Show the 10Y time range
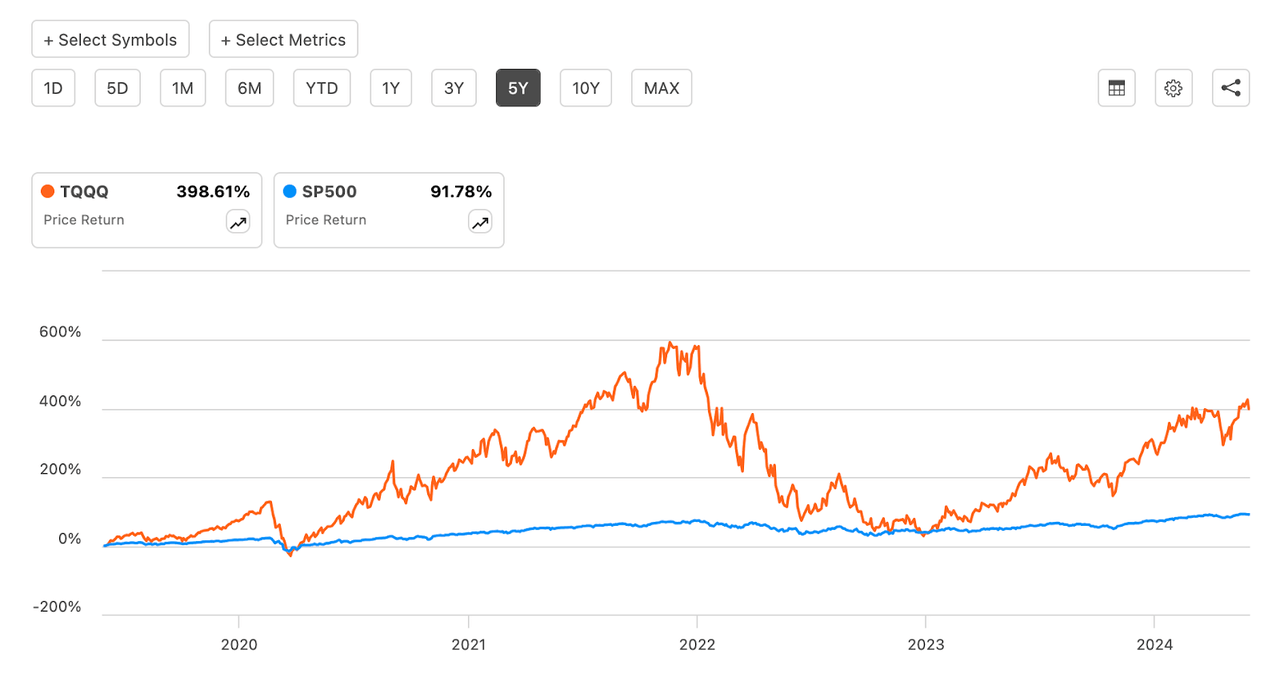Screen dimensions: 1280x690 [585, 88]
